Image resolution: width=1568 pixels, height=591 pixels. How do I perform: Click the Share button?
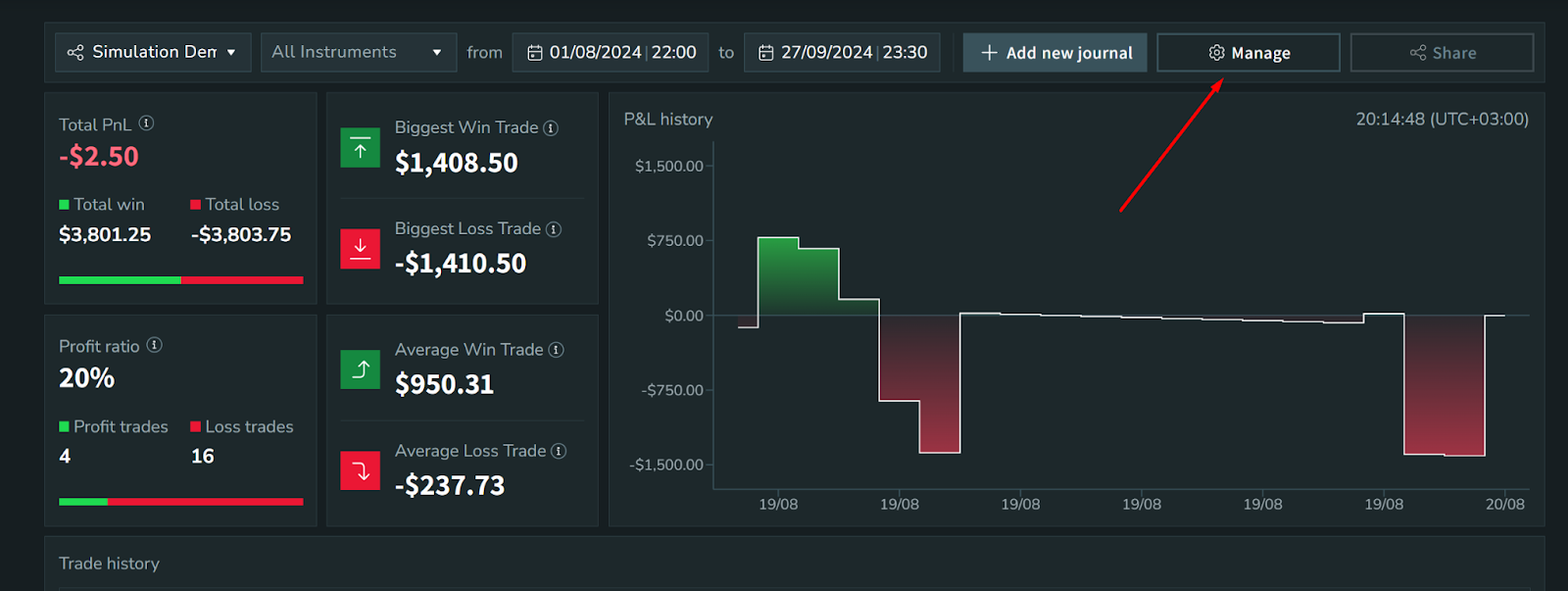(1442, 53)
